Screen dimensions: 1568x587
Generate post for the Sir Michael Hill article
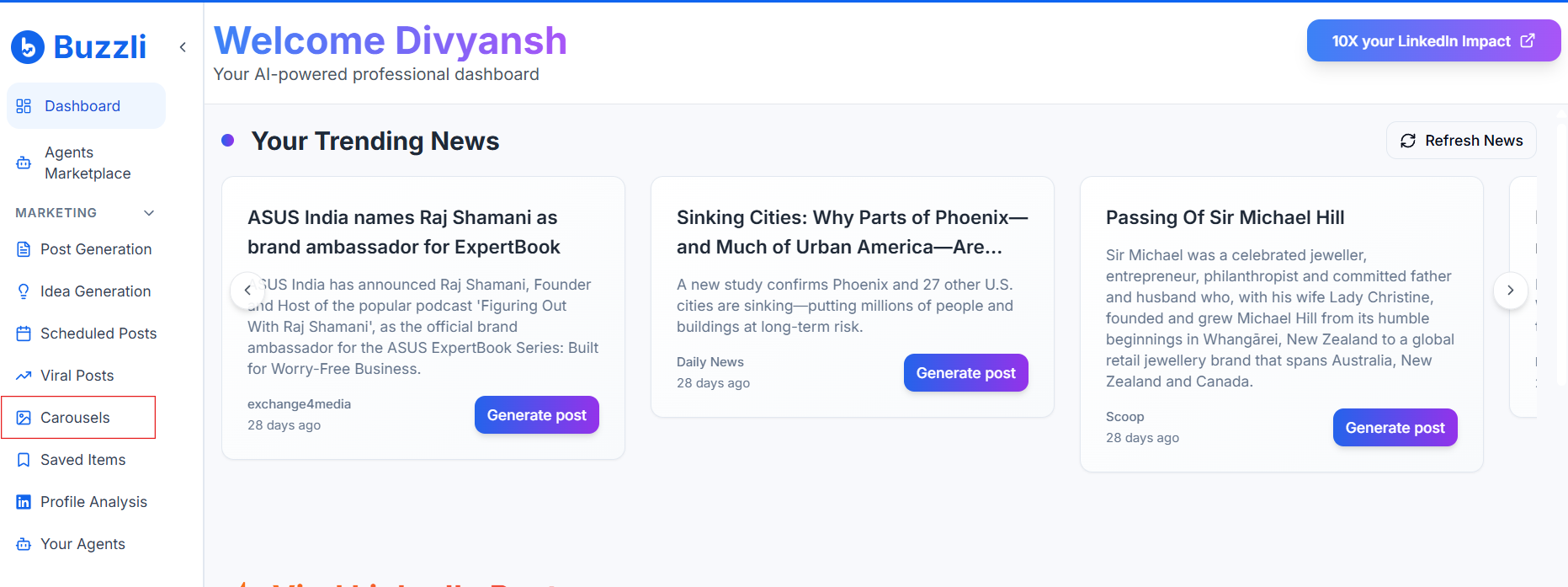[1395, 427]
